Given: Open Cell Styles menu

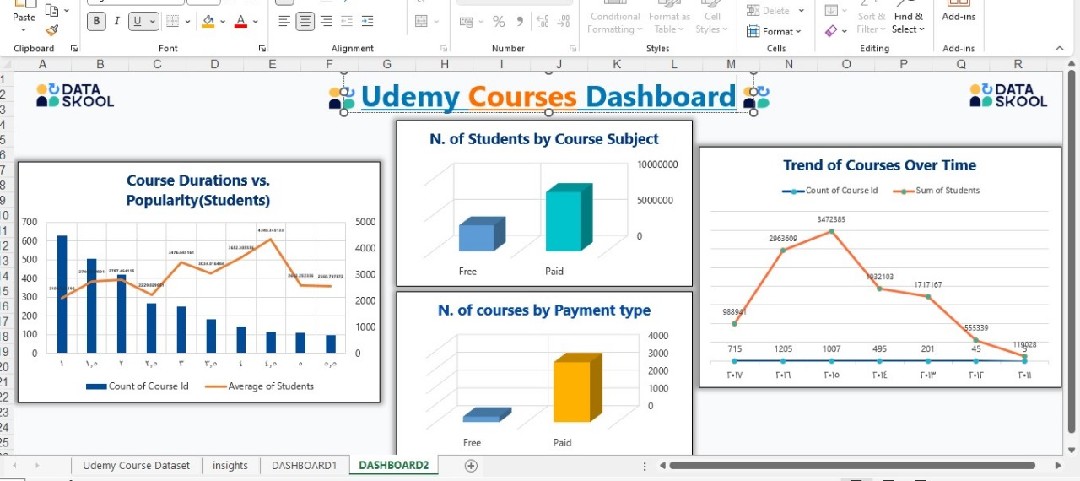Looking at the screenshot, I should click(x=712, y=17).
